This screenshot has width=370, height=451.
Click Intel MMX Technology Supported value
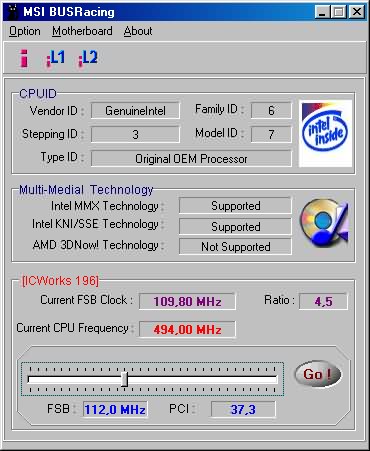[235, 206]
